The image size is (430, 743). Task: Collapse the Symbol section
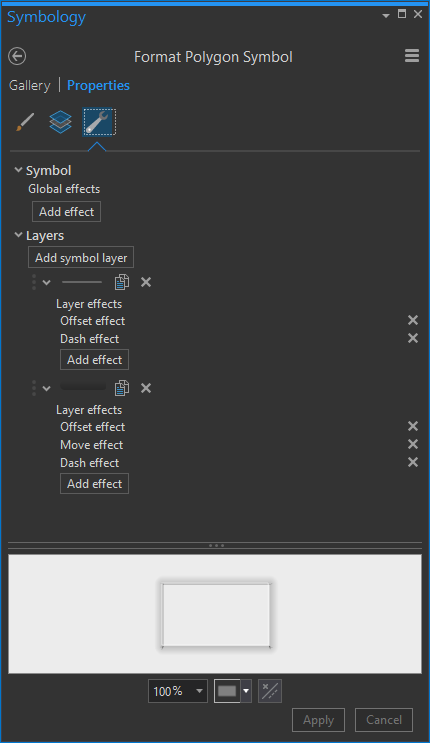click(18, 170)
